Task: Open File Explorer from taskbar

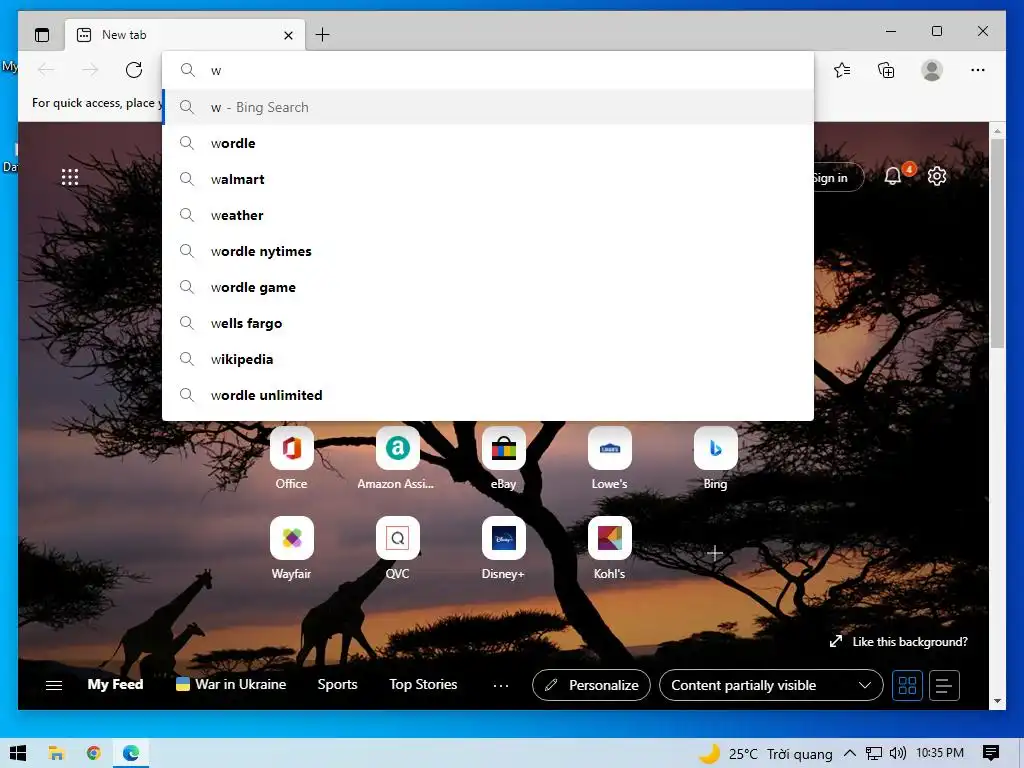Action: pyautogui.click(x=56, y=753)
